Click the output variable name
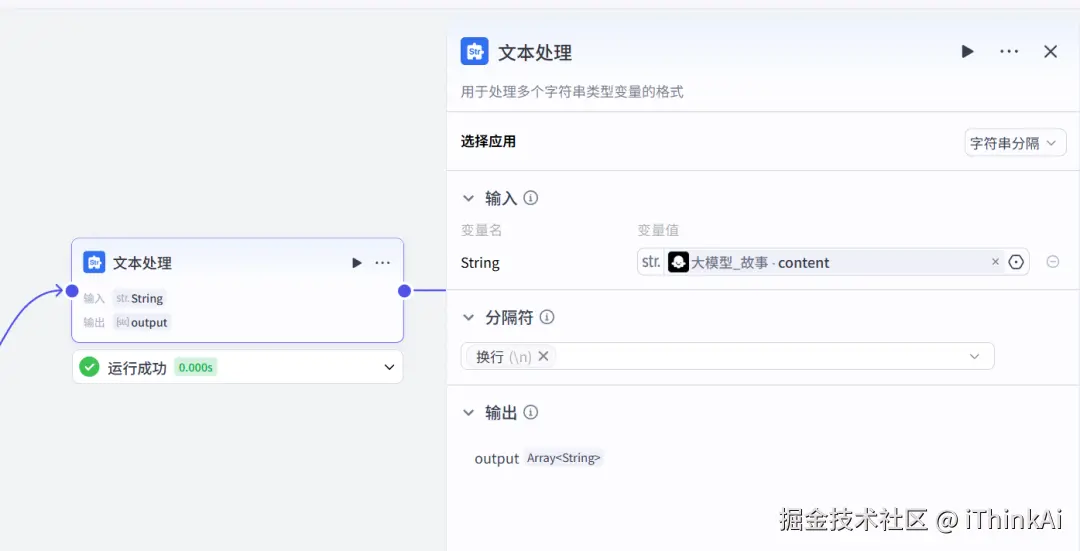Image resolution: width=1080 pixels, height=551 pixels. tap(497, 459)
